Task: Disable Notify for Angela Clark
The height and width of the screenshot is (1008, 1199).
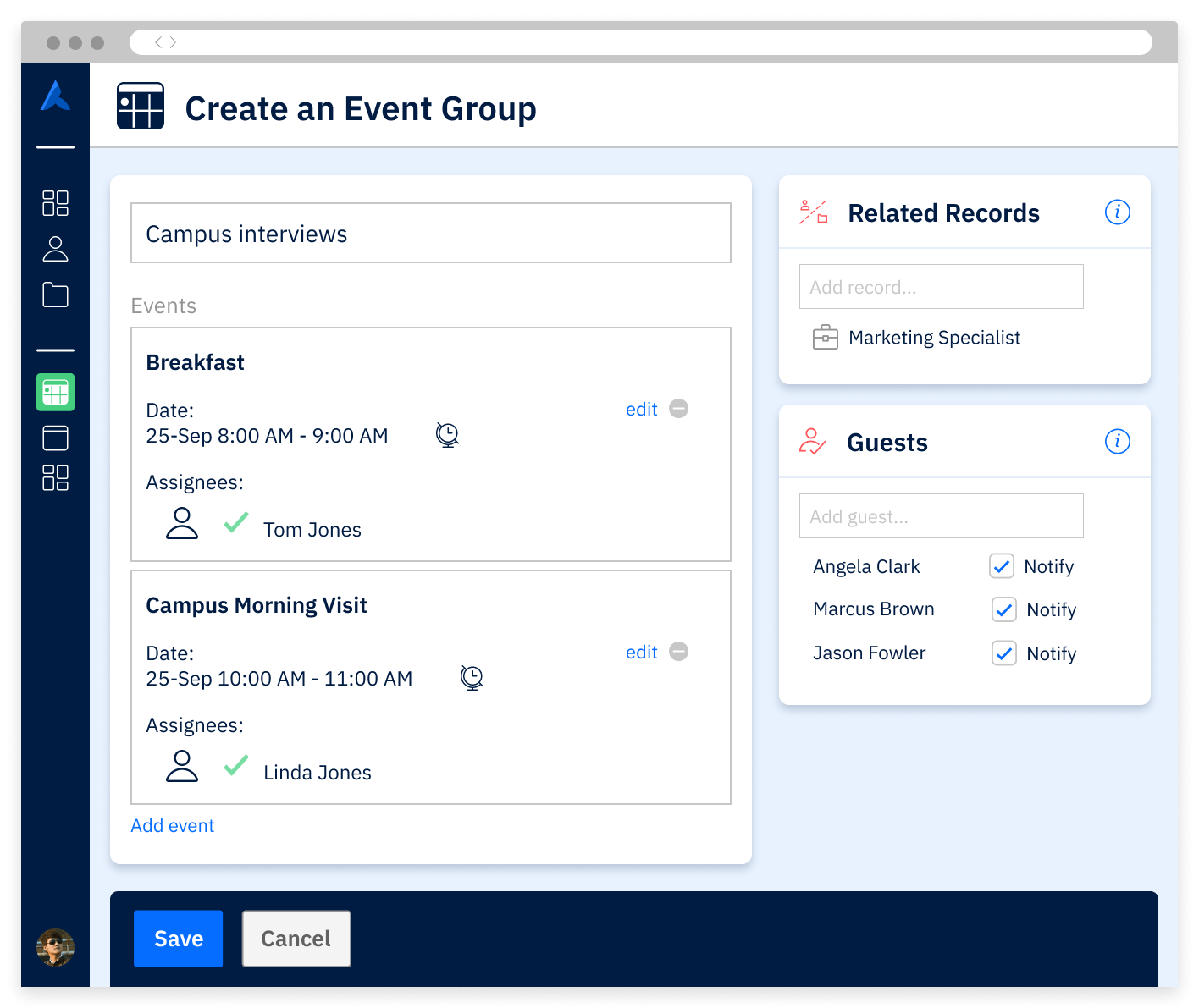Action: pos(1002,566)
